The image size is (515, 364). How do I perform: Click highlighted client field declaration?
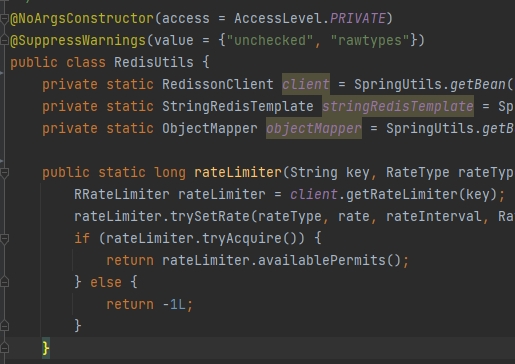306,84
